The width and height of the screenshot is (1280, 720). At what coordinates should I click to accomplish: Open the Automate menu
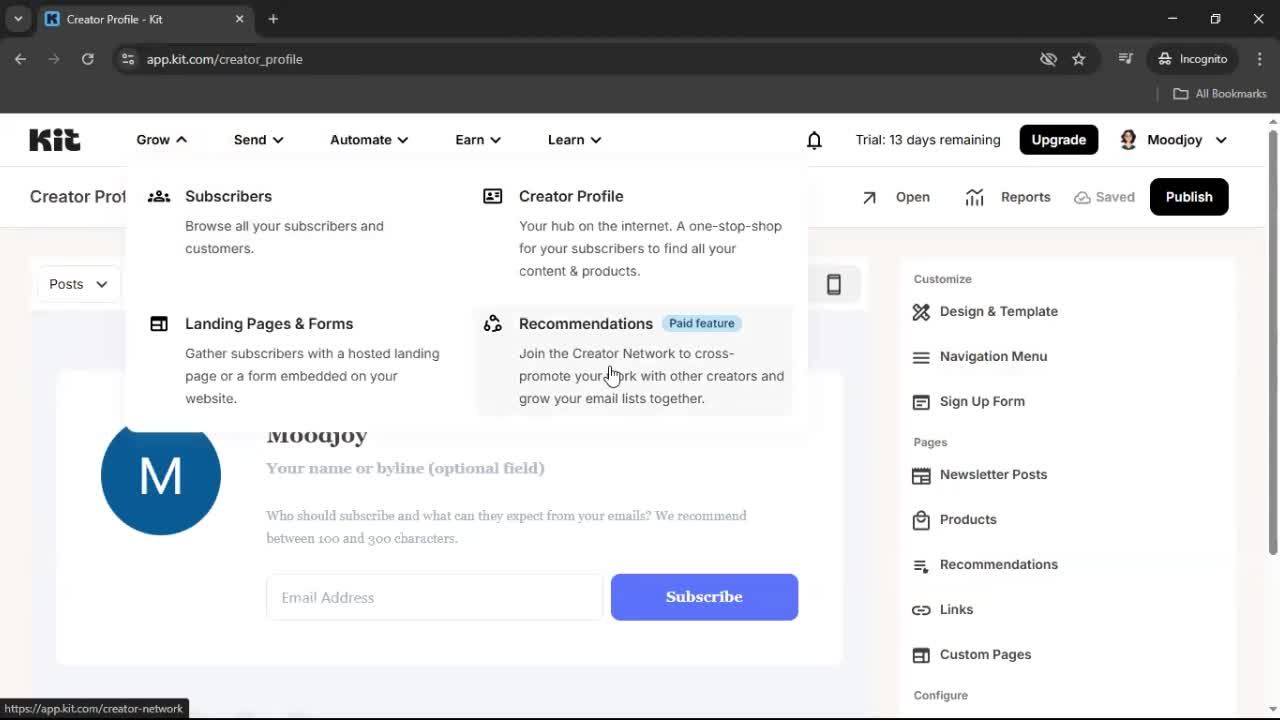(368, 139)
